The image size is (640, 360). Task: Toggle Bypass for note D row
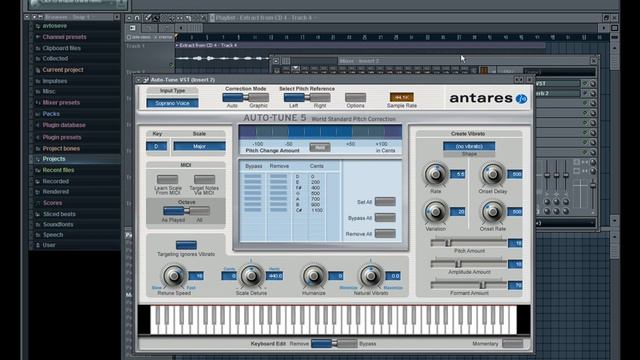click(253, 177)
